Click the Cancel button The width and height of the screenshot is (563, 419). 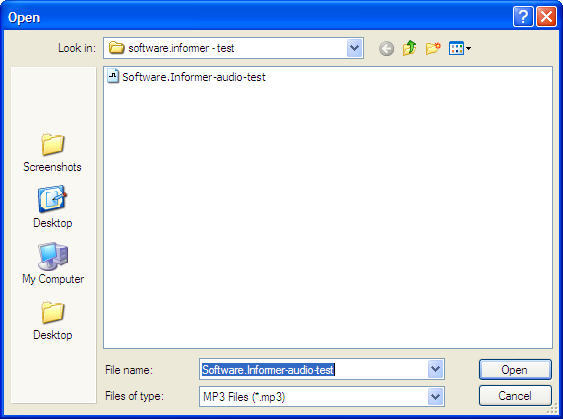click(x=515, y=396)
